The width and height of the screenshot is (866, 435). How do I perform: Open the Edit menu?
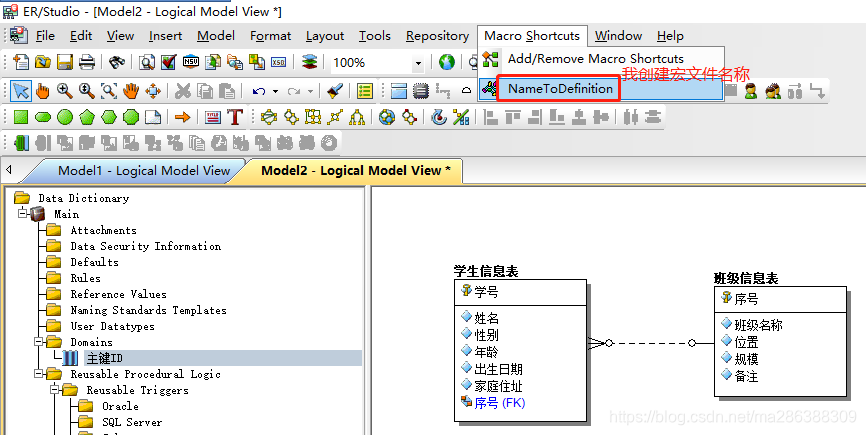(x=81, y=36)
